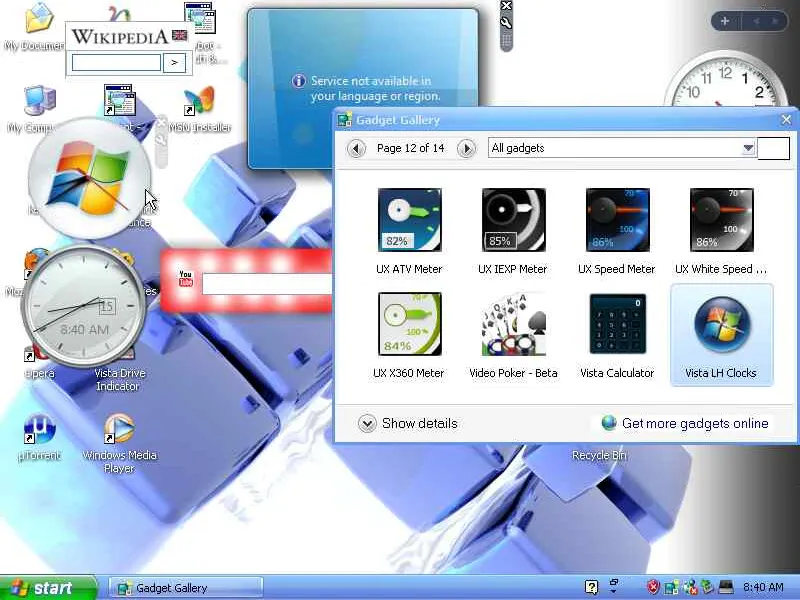Click the Vista Drive Indicator shortcut label
The width and height of the screenshot is (800, 600).
(x=119, y=380)
